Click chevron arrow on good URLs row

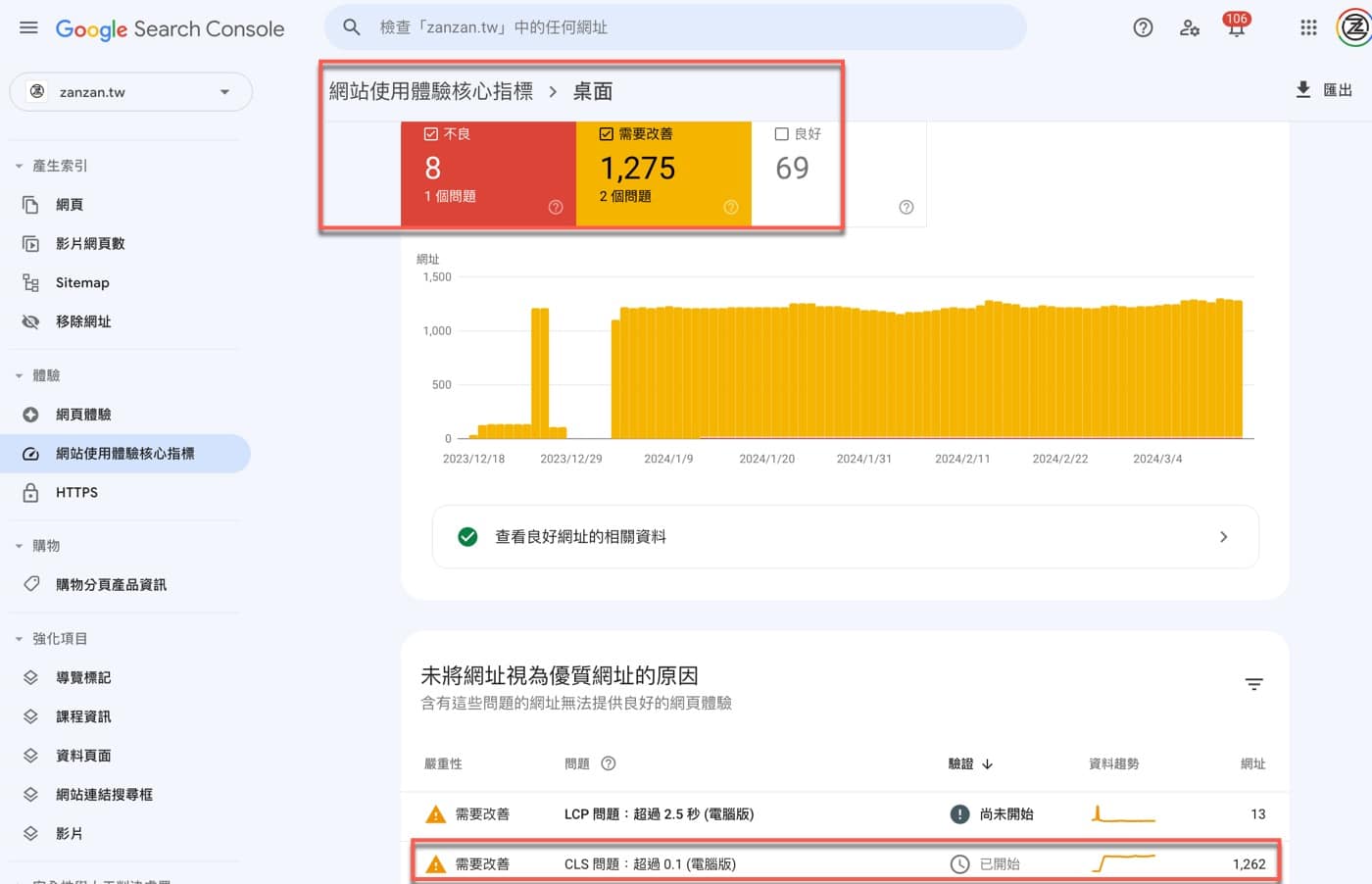[x=1223, y=537]
